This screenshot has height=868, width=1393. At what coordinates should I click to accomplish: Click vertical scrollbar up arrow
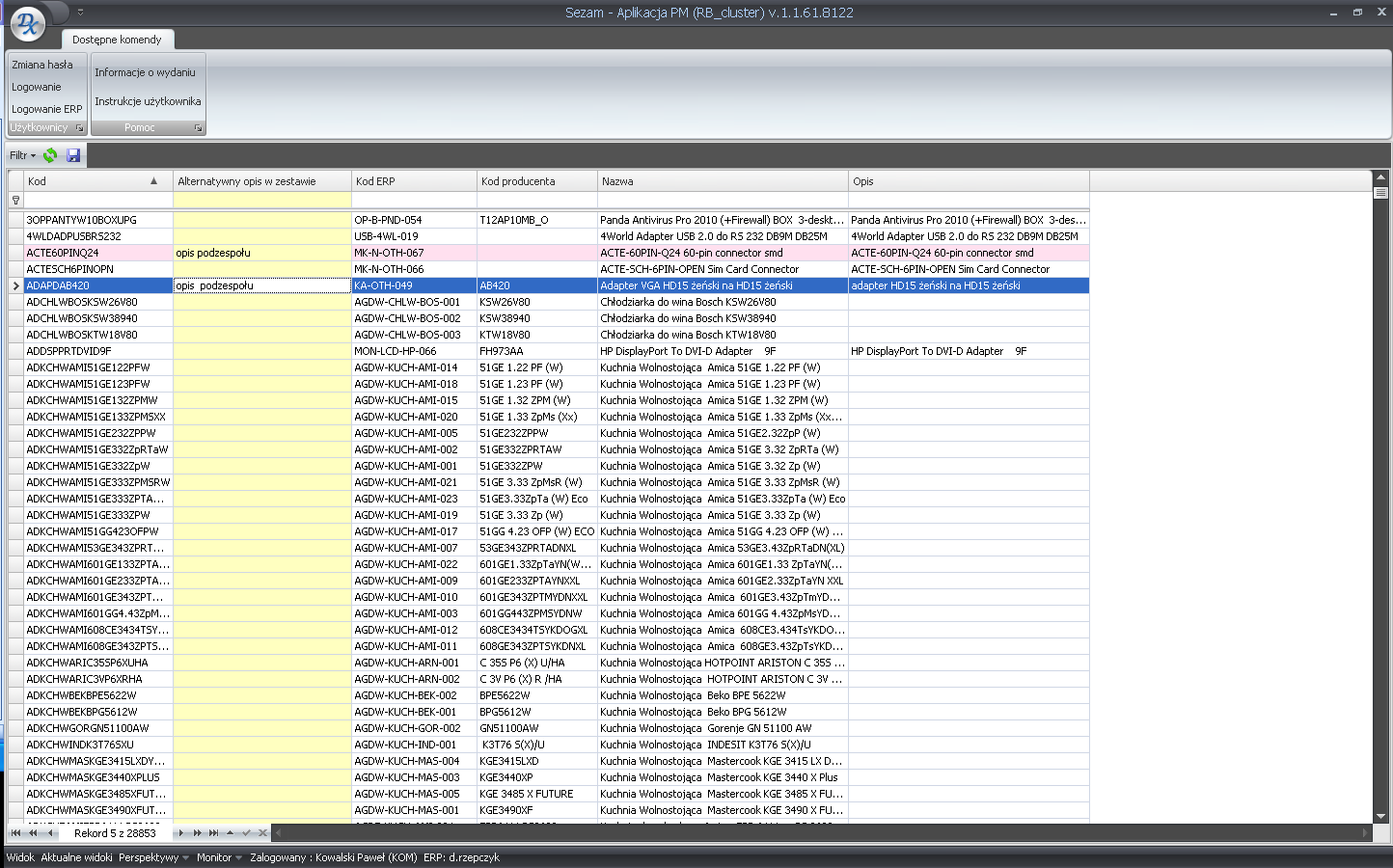(x=1380, y=177)
